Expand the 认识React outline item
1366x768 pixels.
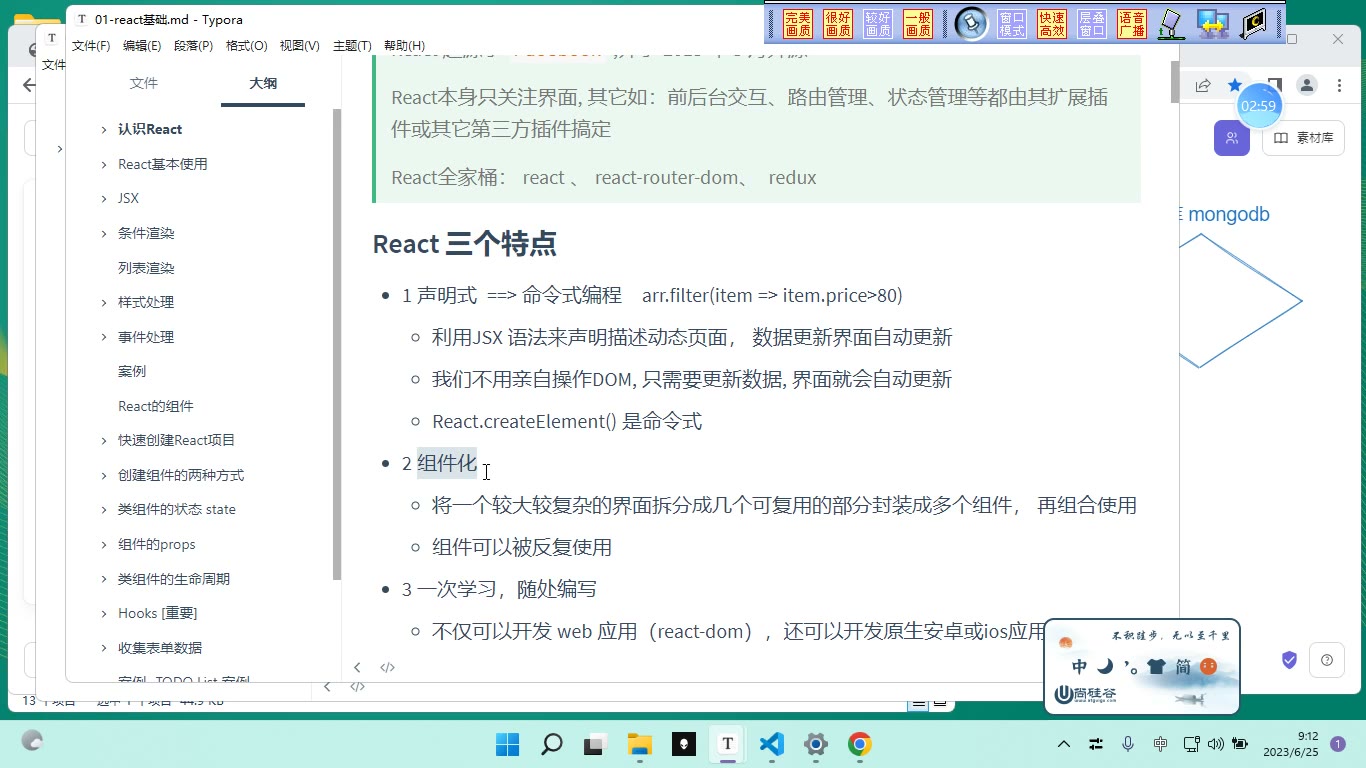click(104, 129)
